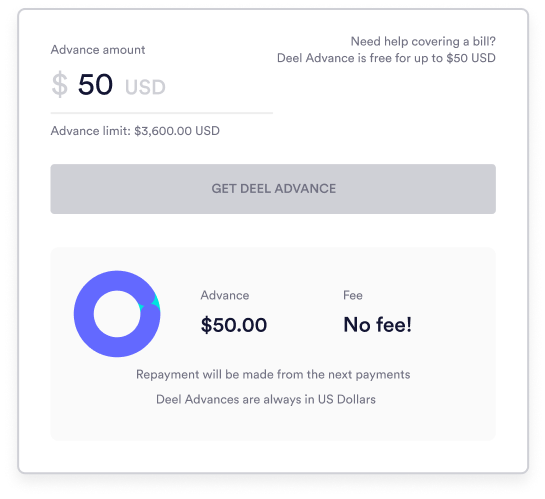Image resolution: width=545 pixels, height=499 pixels.
Task: Click the 'Advance limit: $3,600.00 USD' text
Action: [x=135, y=131]
